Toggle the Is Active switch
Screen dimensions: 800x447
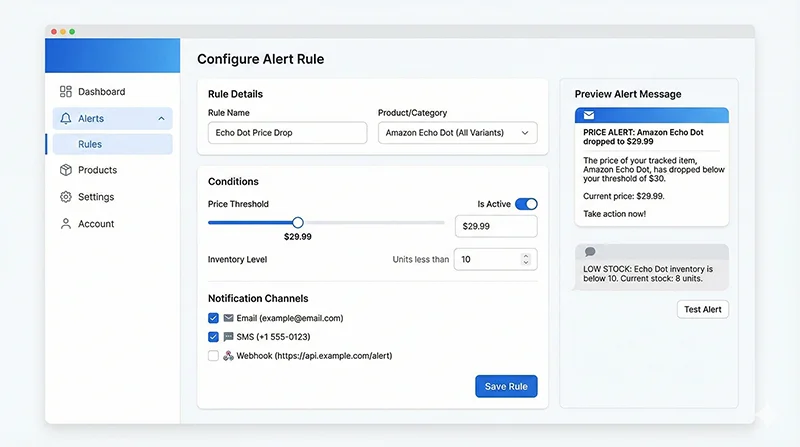pyautogui.click(x=526, y=204)
